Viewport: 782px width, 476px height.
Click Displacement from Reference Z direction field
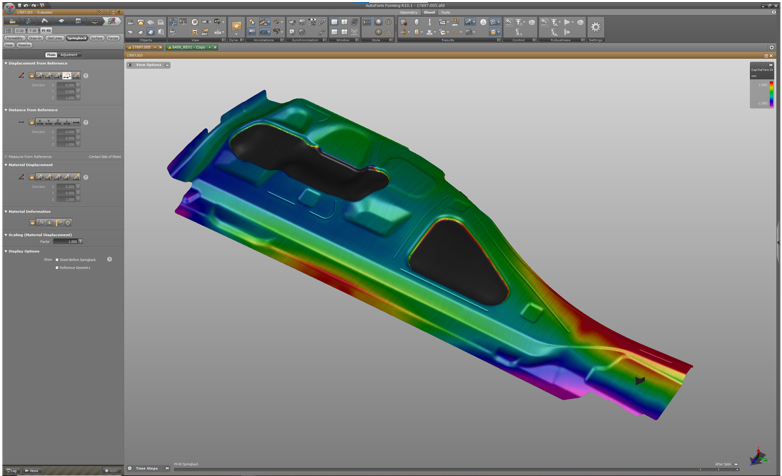pos(68,98)
